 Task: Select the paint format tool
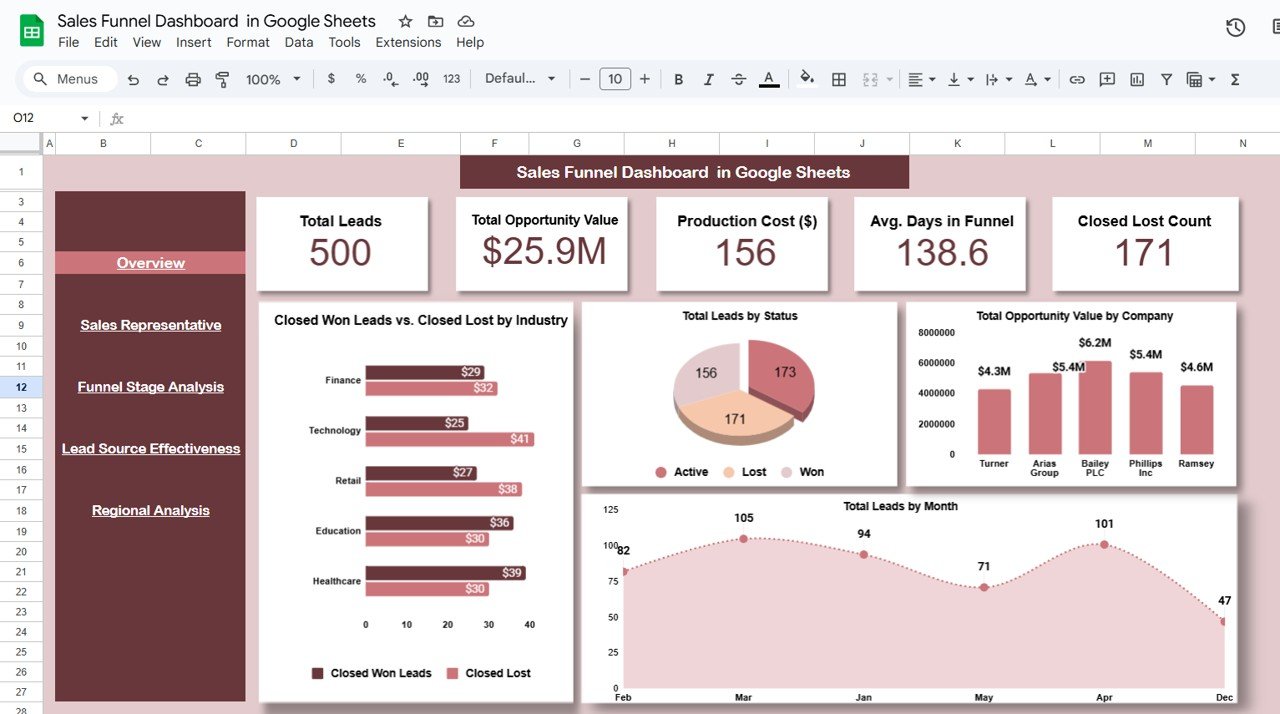(223, 80)
